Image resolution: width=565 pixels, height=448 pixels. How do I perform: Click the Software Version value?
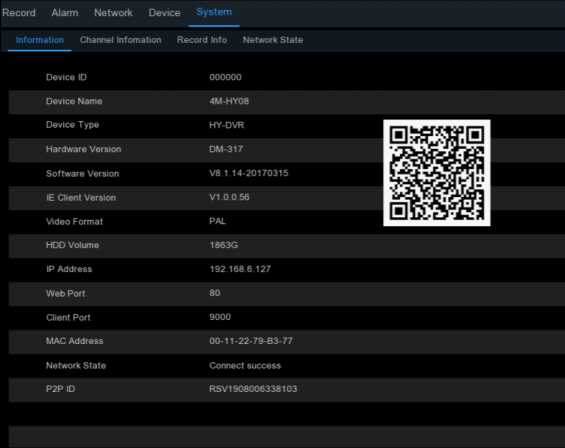click(x=249, y=173)
